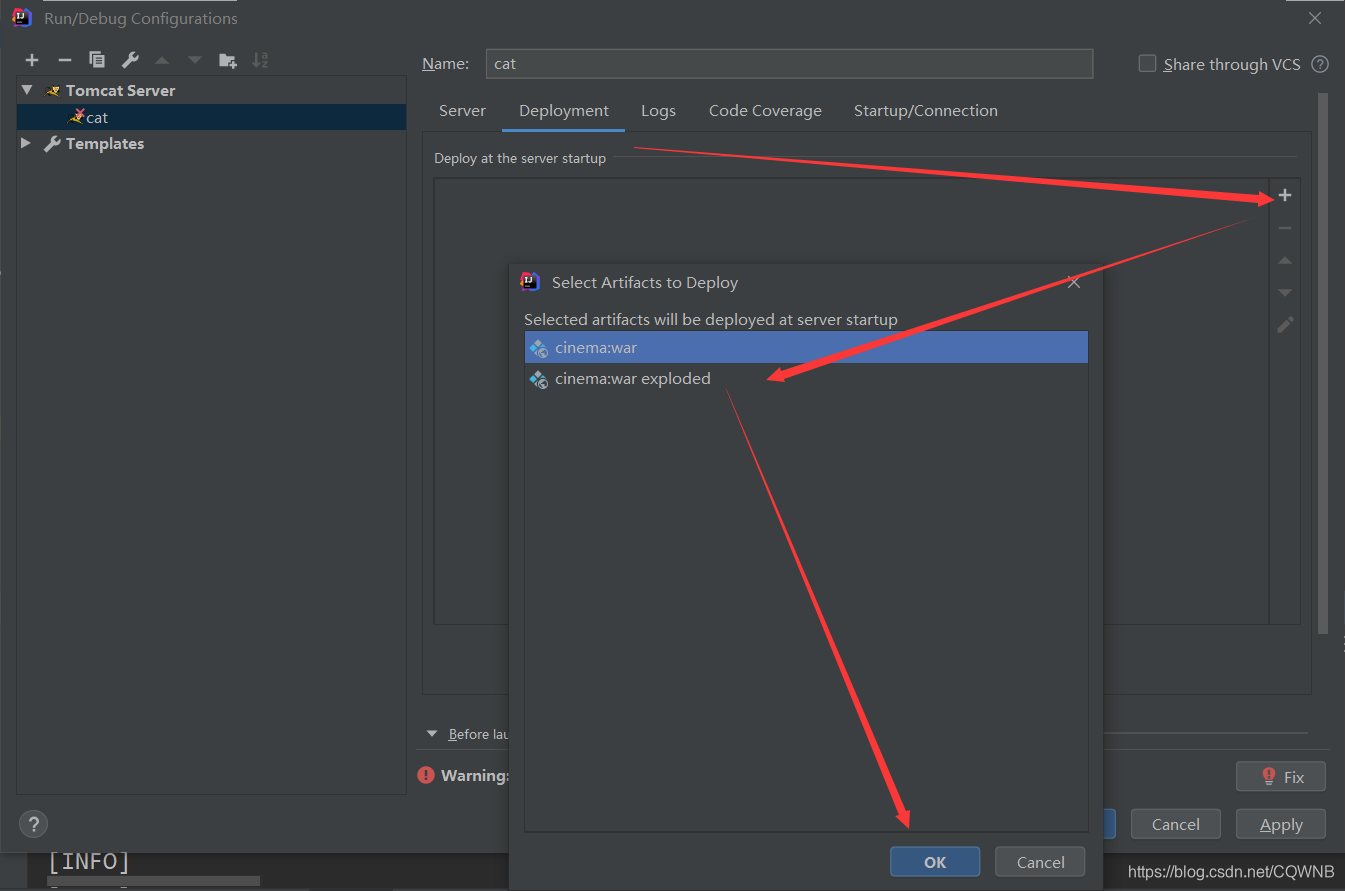Open the Logs tab
This screenshot has height=891, width=1345.
(x=658, y=111)
